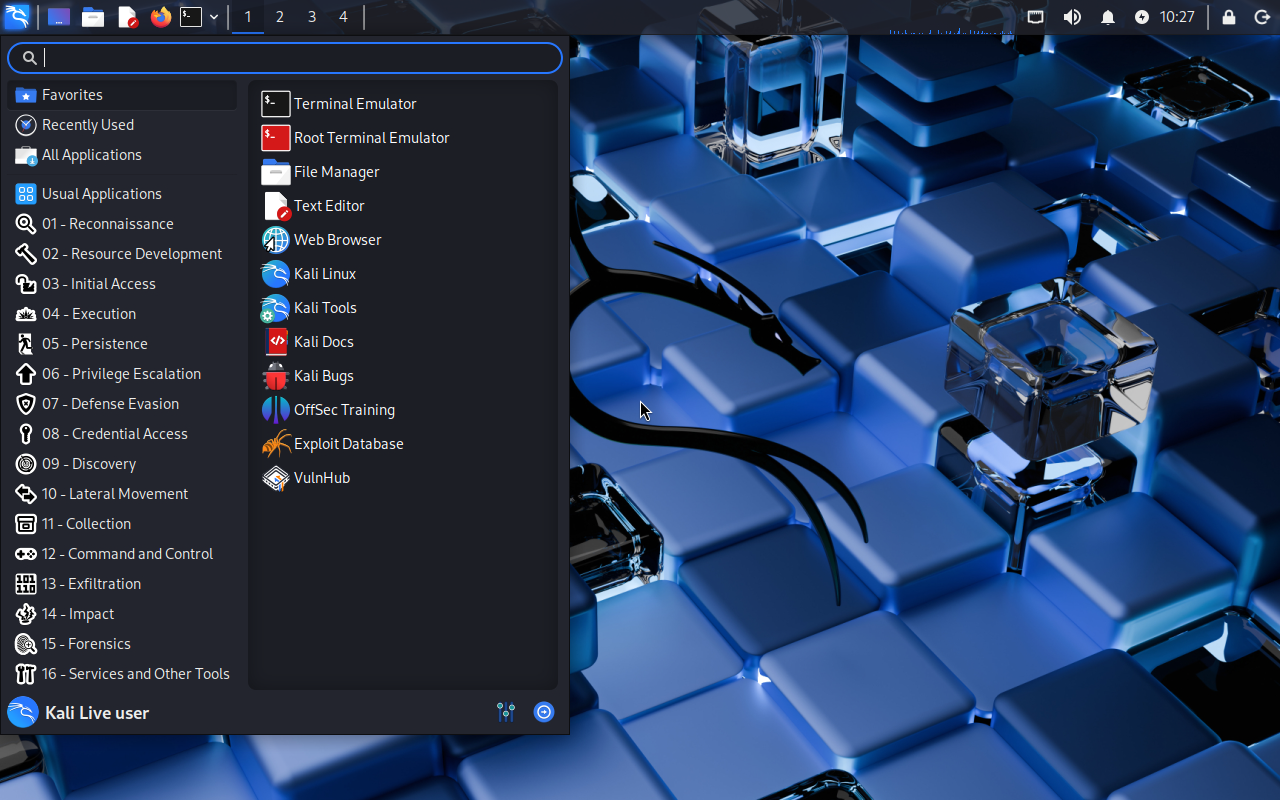Open the VulnHub launcher
The height and width of the screenshot is (800, 1280).
[321, 478]
